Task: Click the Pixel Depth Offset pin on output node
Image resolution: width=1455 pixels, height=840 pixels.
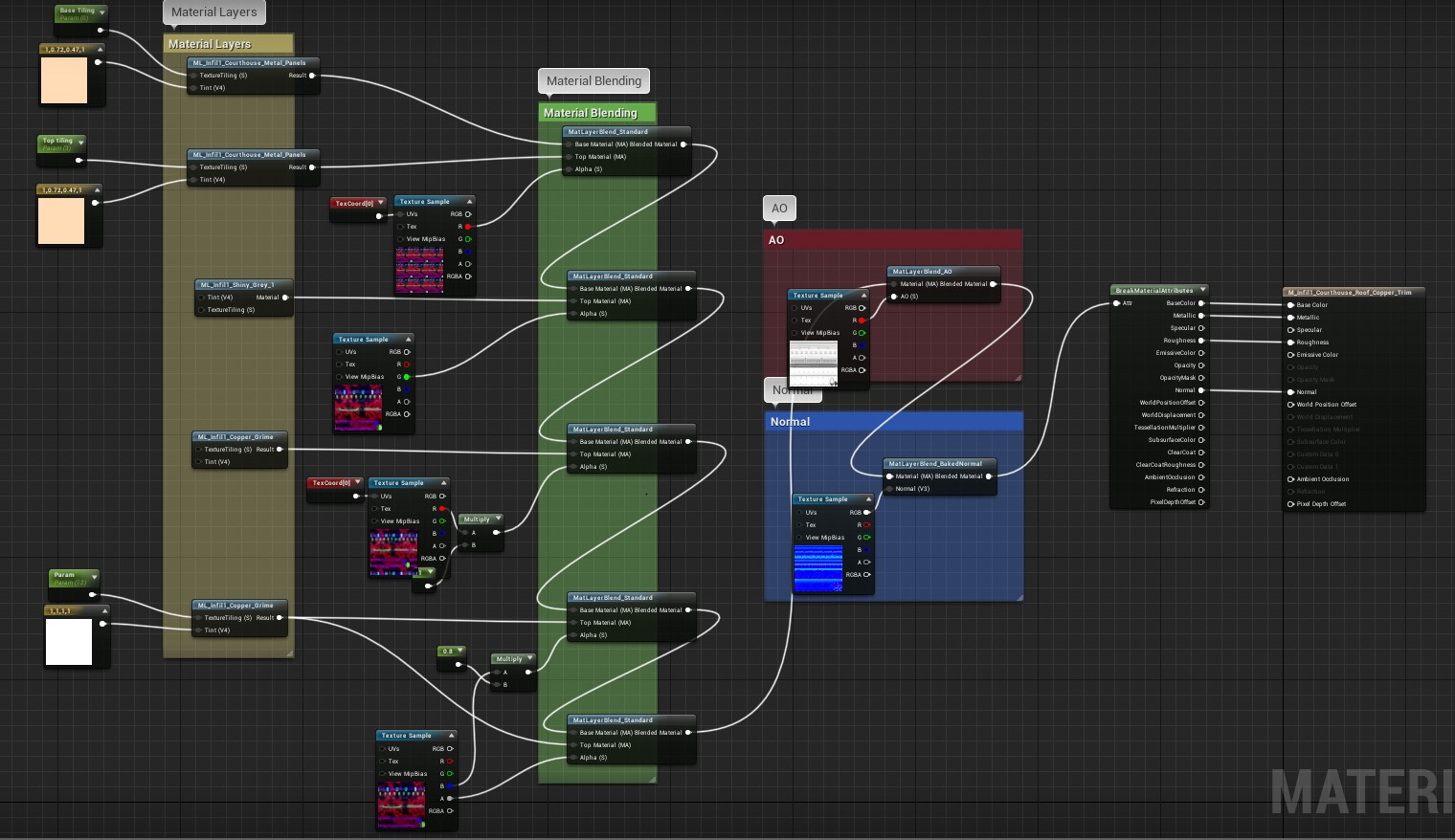Action: [1290, 504]
